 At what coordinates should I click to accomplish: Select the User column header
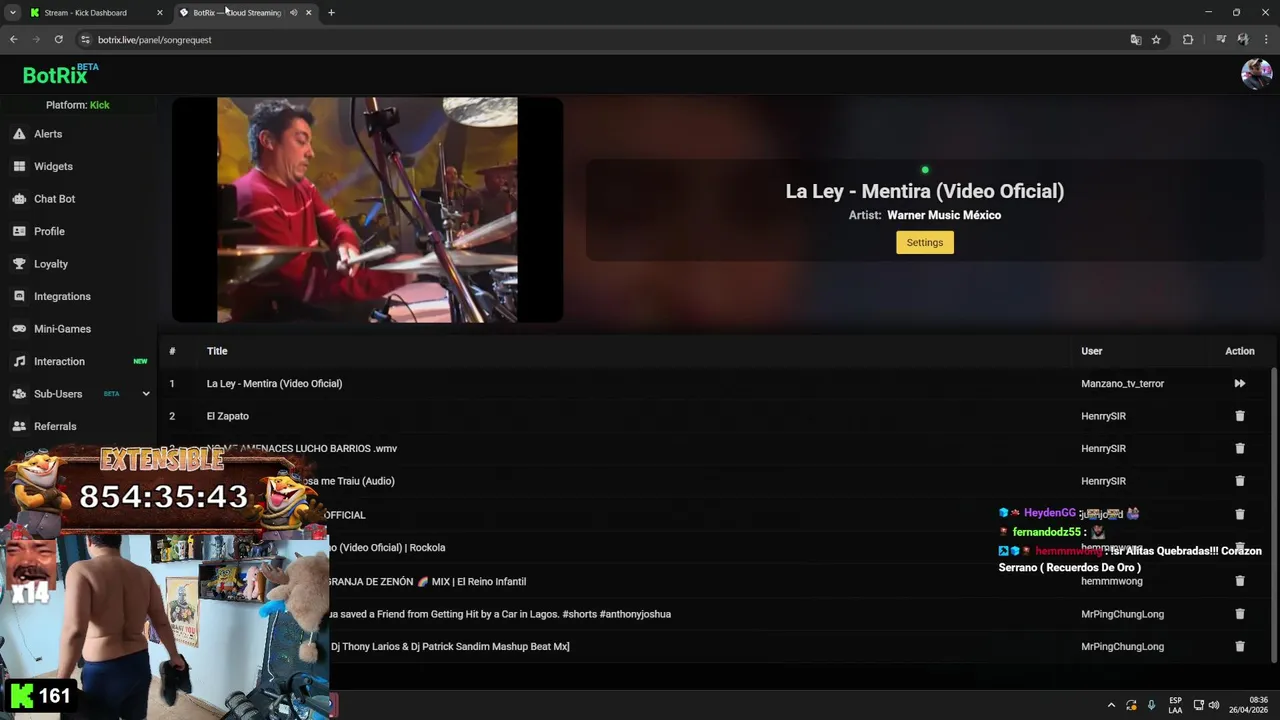click(x=1091, y=351)
